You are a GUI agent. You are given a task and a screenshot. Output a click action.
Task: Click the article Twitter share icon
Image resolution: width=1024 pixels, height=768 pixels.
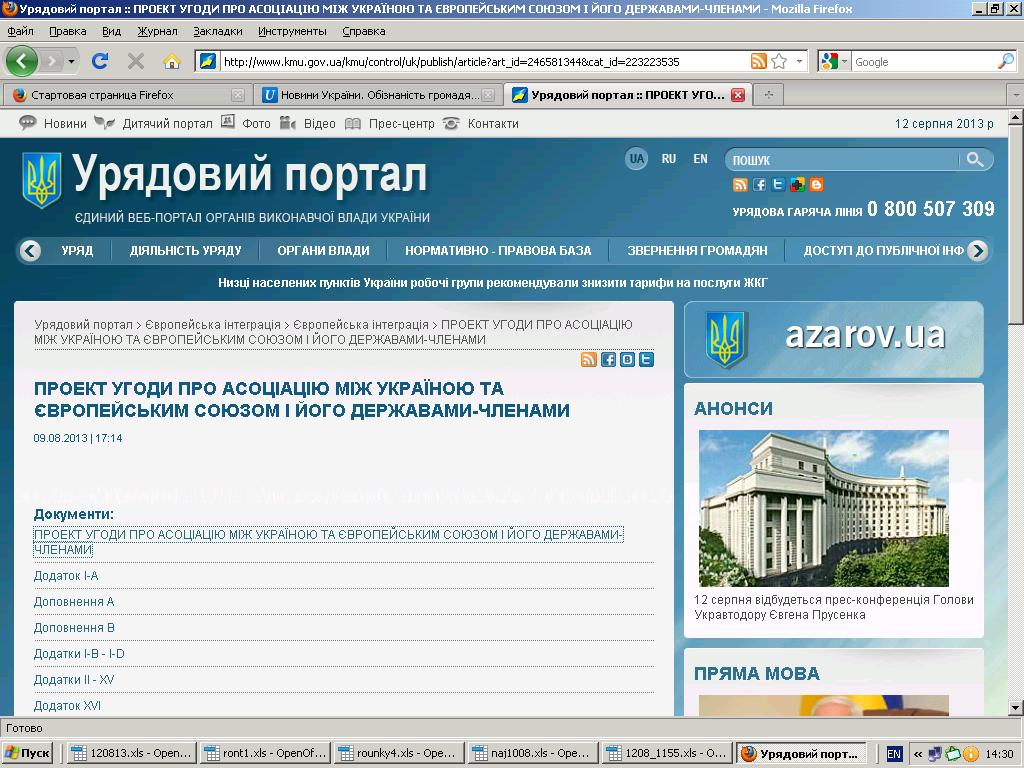pyautogui.click(x=646, y=359)
